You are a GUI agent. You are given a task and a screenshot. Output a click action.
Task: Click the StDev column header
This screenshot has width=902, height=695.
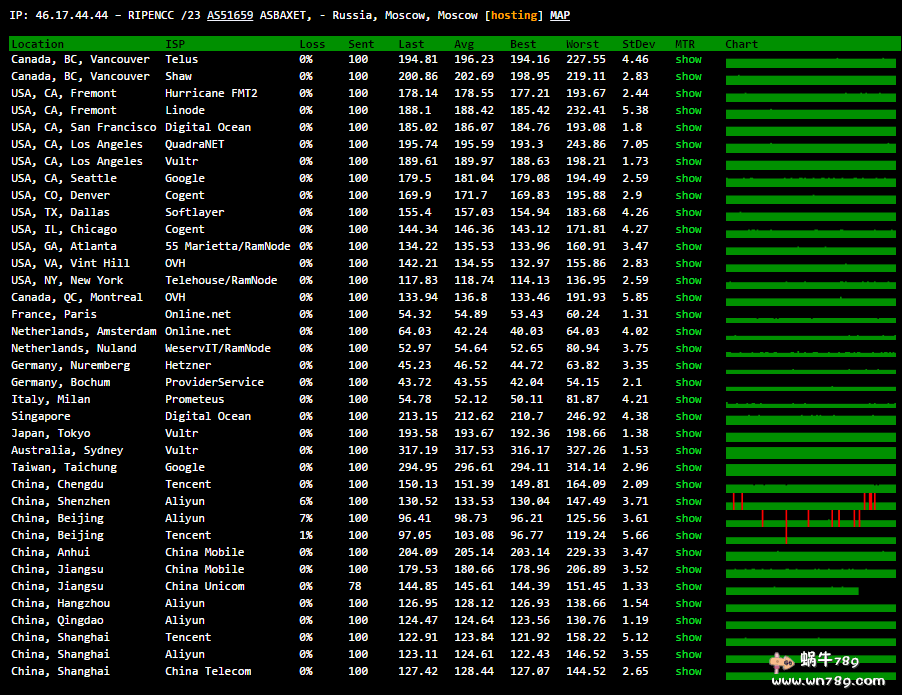pos(637,44)
